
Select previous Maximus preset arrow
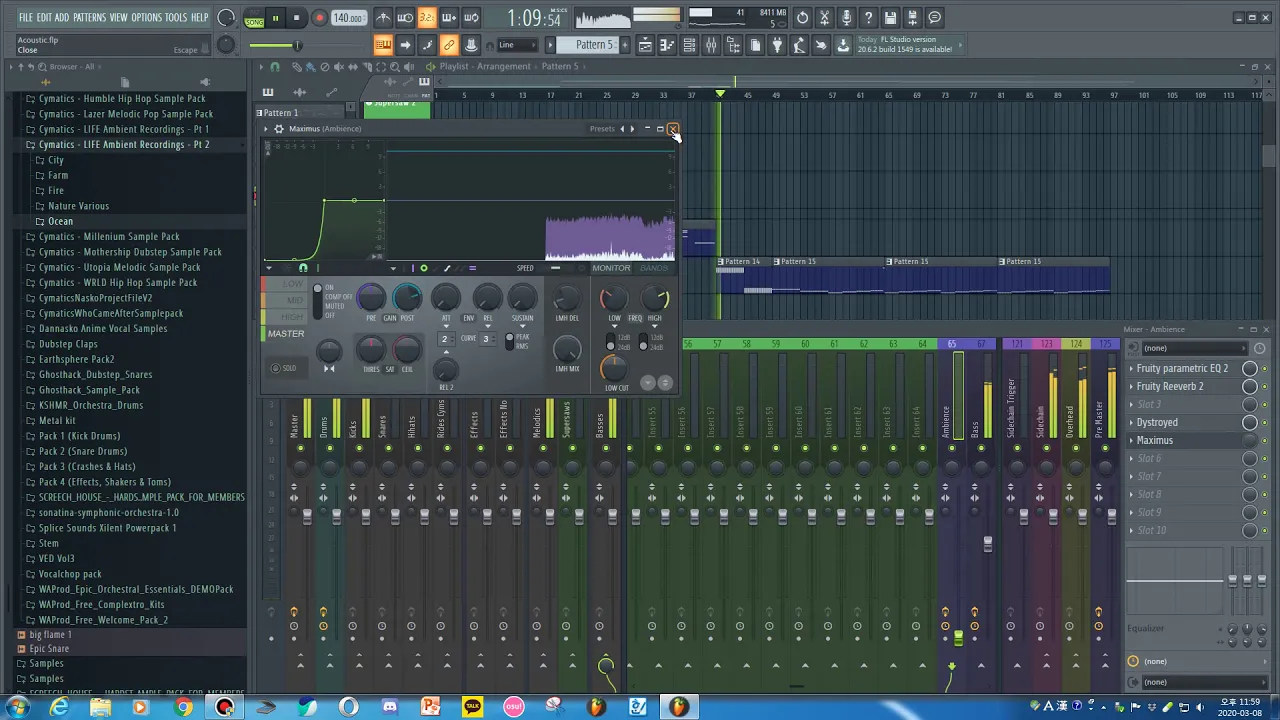pos(622,129)
